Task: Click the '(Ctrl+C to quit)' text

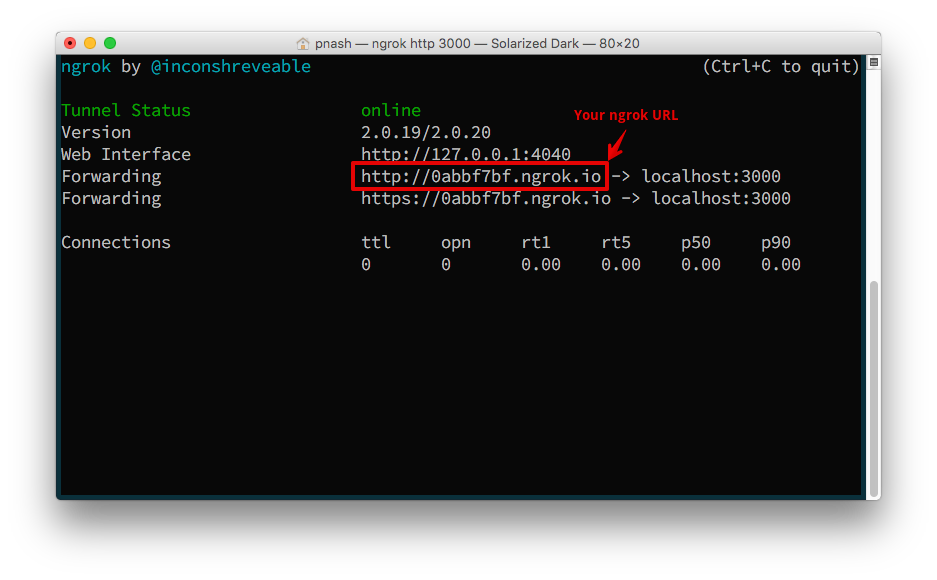Action: click(781, 66)
